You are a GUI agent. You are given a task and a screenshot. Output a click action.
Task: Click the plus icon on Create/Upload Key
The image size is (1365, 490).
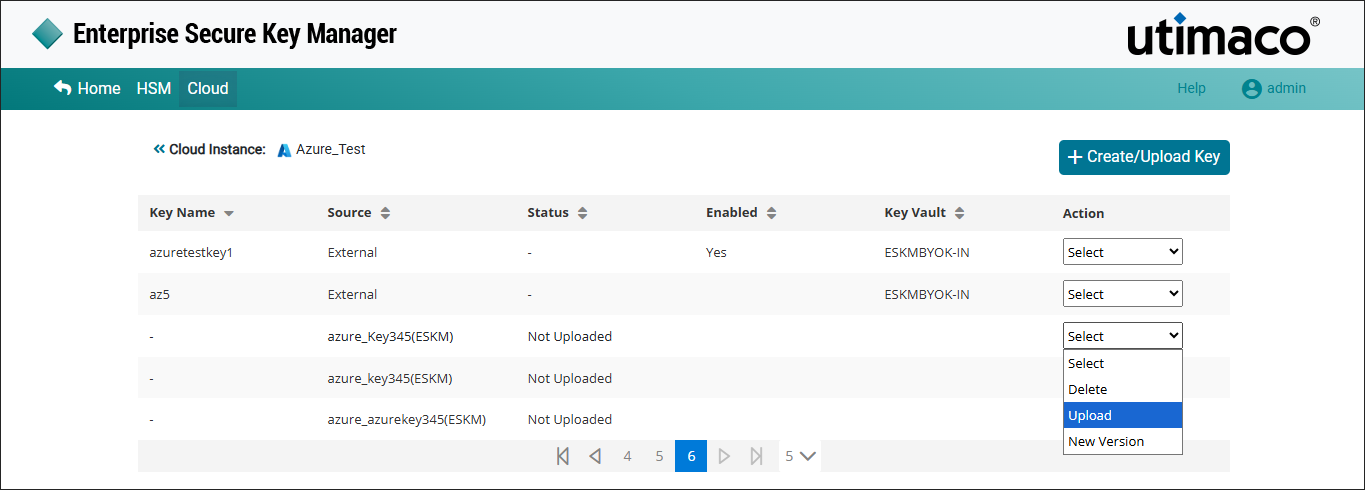tap(1075, 157)
